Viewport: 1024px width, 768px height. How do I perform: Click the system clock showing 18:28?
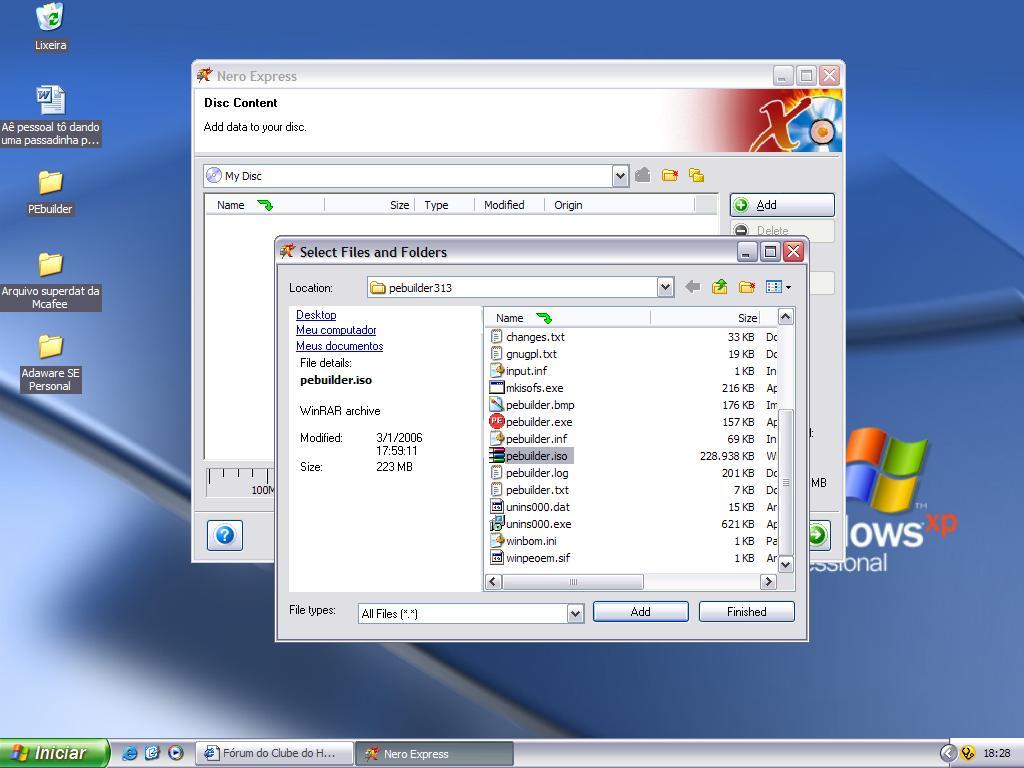click(997, 753)
